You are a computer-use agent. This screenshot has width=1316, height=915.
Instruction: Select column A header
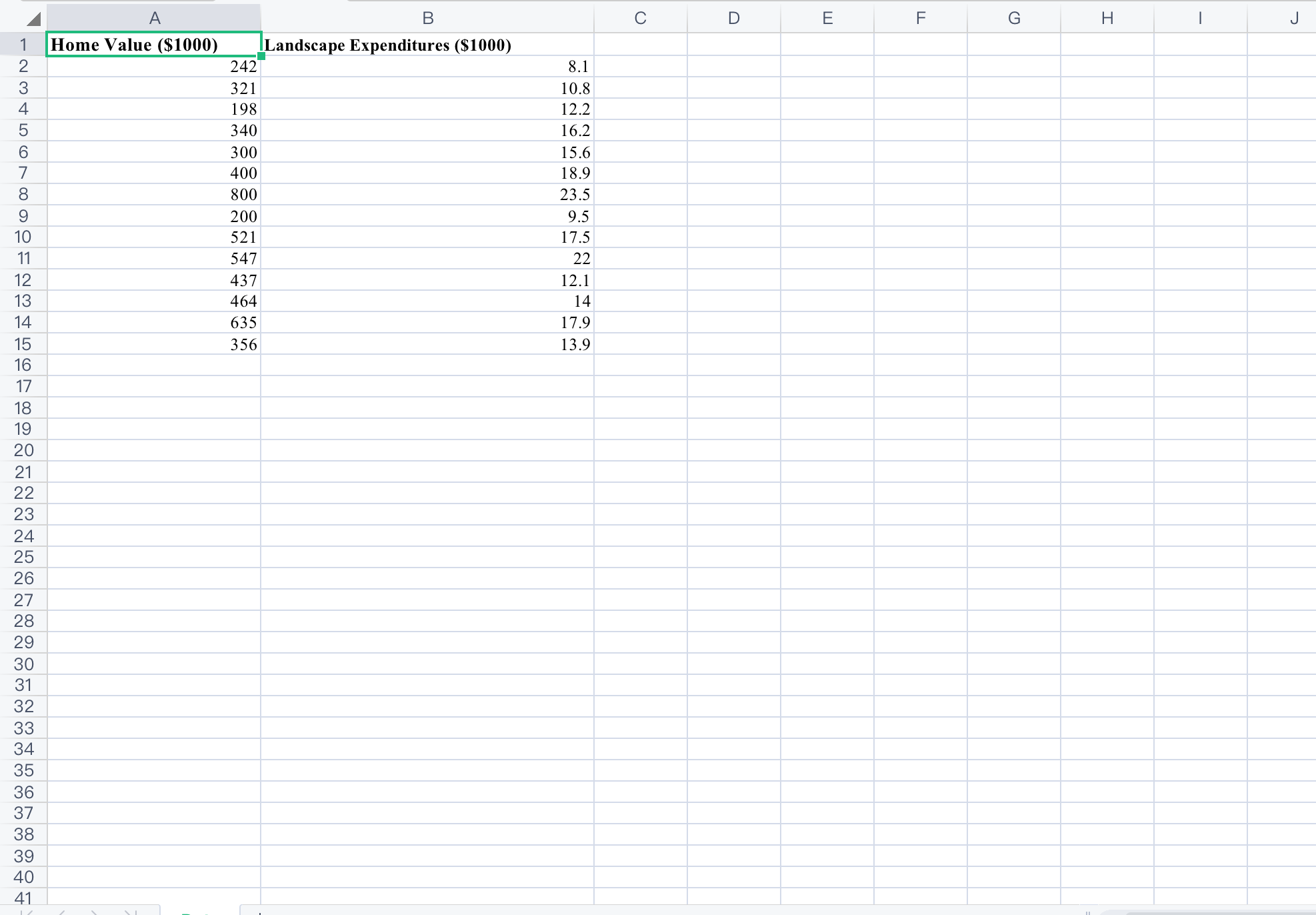[154, 19]
